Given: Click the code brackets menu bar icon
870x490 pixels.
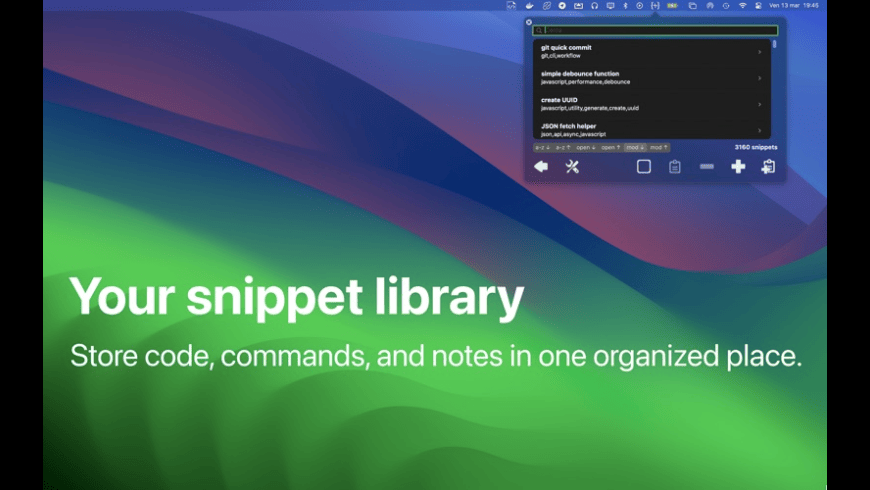Looking at the screenshot, I should [511, 6].
